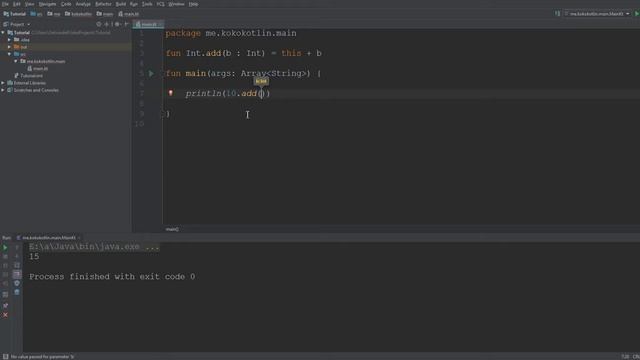Collapse the src folder in project tree
This screenshot has width=640, height=360.
point(9,54)
